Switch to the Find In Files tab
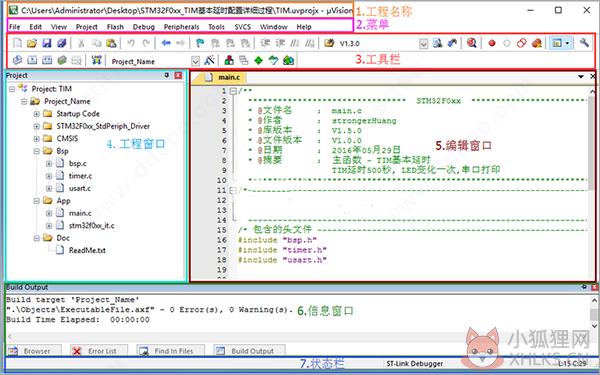This screenshot has height=375, width=600. [170, 351]
